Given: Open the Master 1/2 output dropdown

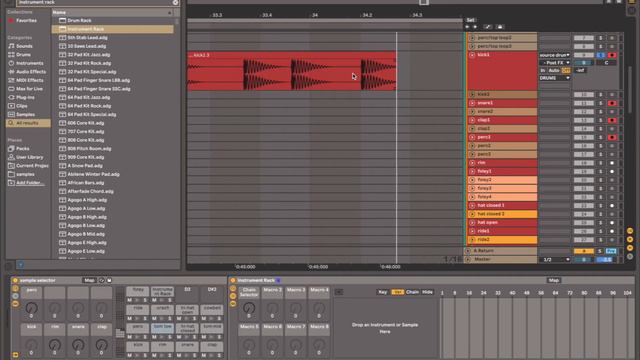Looking at the screenshot, I should click(554, 260).
